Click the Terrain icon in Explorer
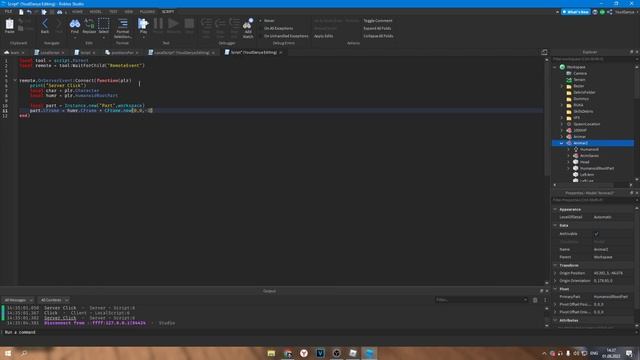The width and height of the screenshot is (640, 360). click(x=569, y=80)
